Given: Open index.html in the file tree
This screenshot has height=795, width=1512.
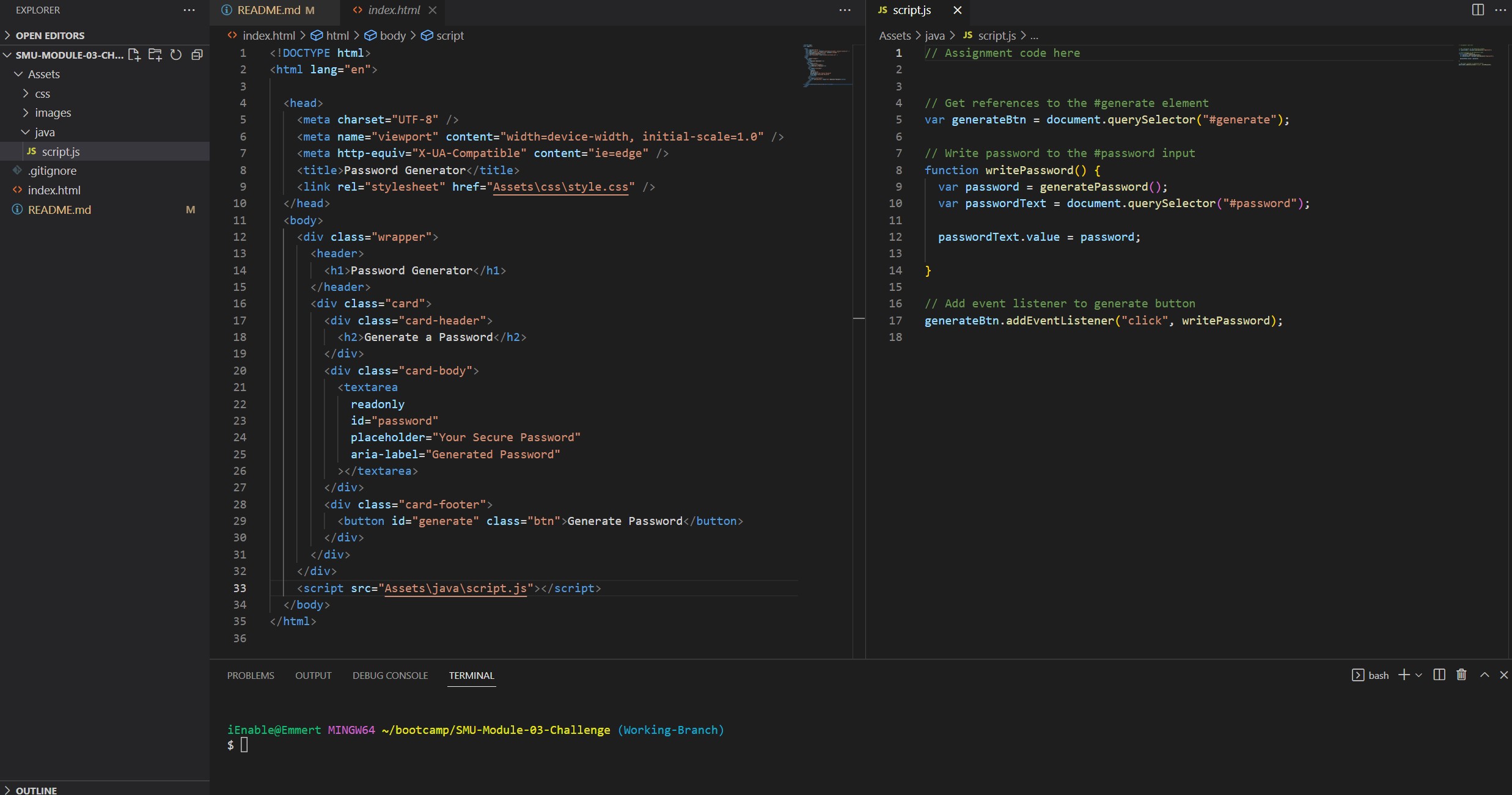Looking at the screenshot, I should (54, 190).
